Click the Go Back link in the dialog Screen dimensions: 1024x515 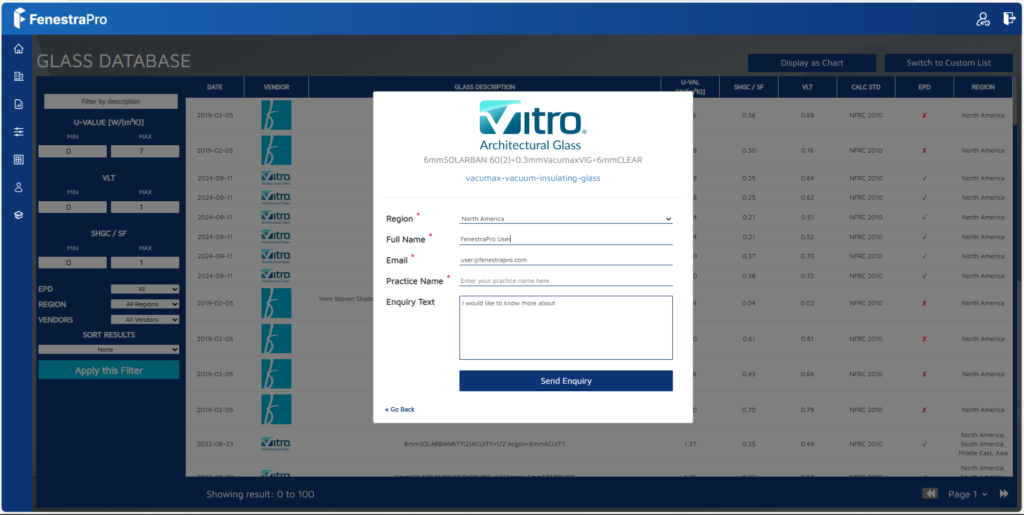click(x=400, y=409)
